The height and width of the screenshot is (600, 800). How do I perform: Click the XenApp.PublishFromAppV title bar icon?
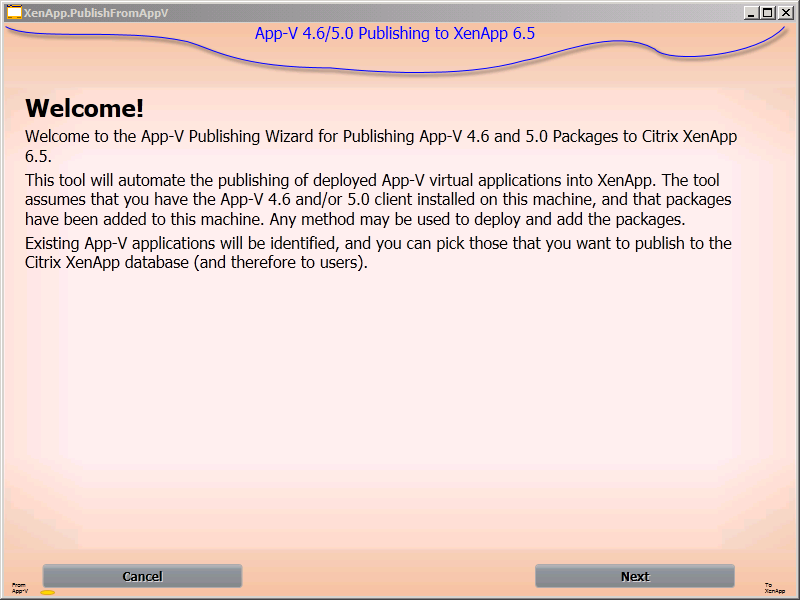click(14, 12)
